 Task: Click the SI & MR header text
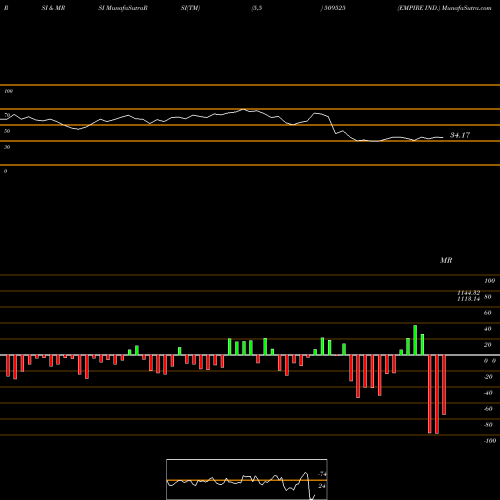click(53, 8)
